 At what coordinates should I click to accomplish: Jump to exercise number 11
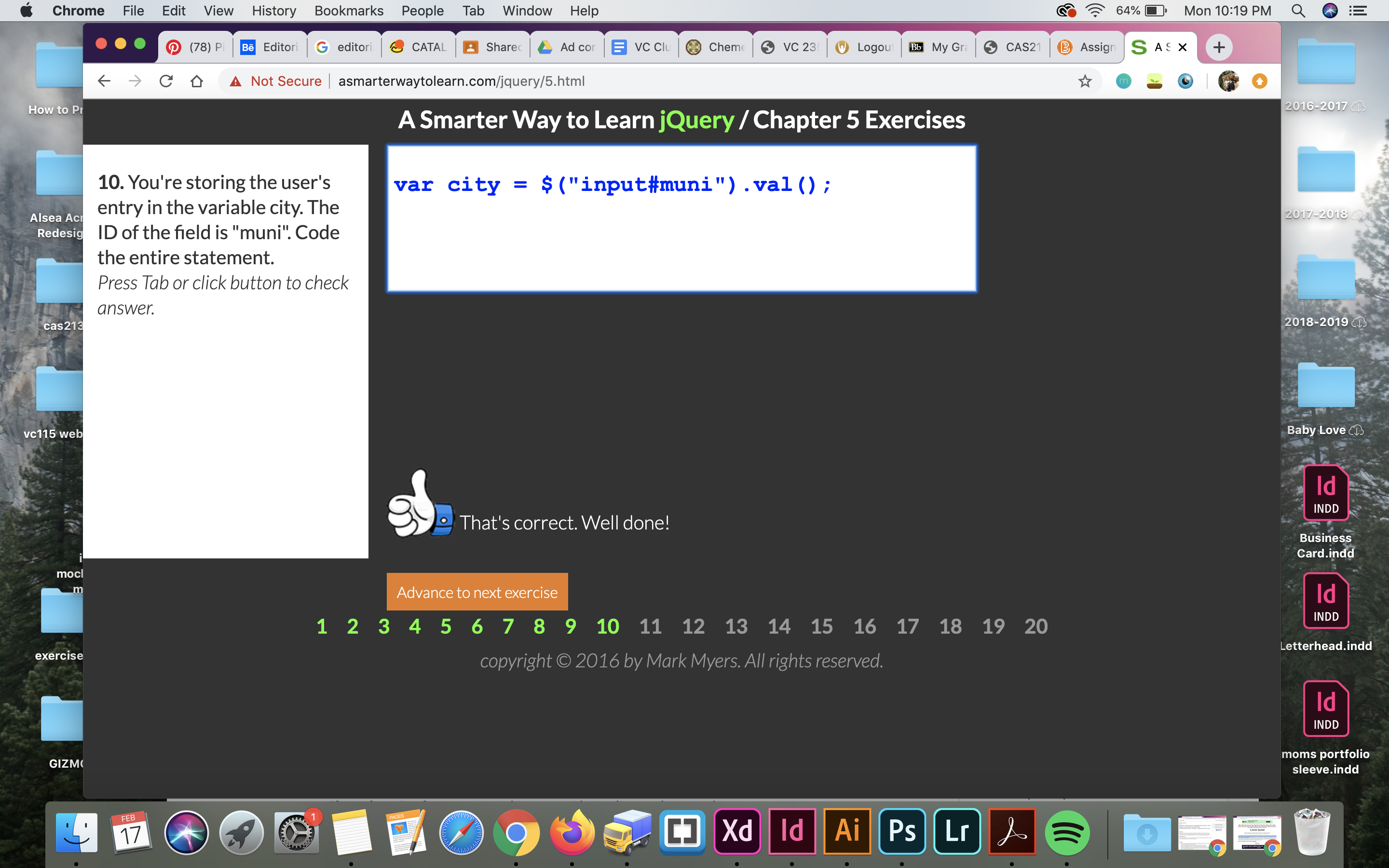pos(650,626)
